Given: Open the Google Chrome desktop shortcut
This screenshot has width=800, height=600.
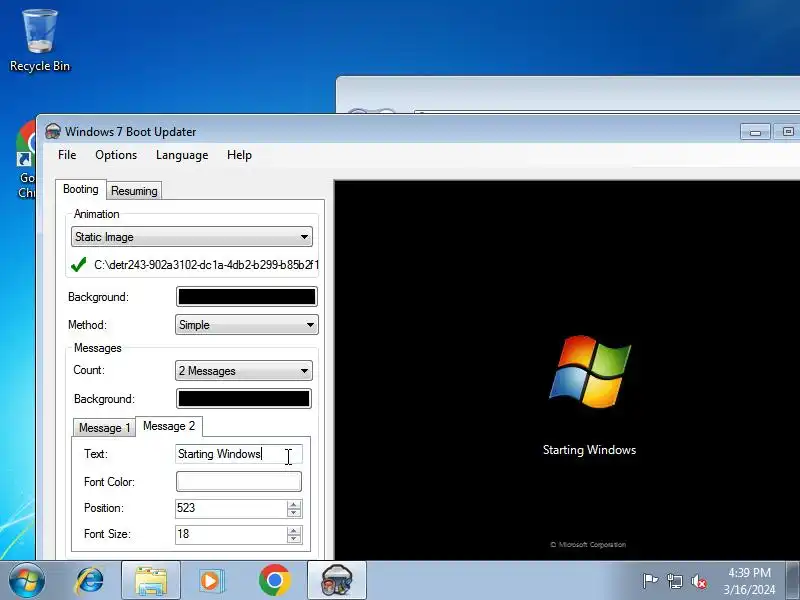Looking at the screenshot, I should (26, 159).
